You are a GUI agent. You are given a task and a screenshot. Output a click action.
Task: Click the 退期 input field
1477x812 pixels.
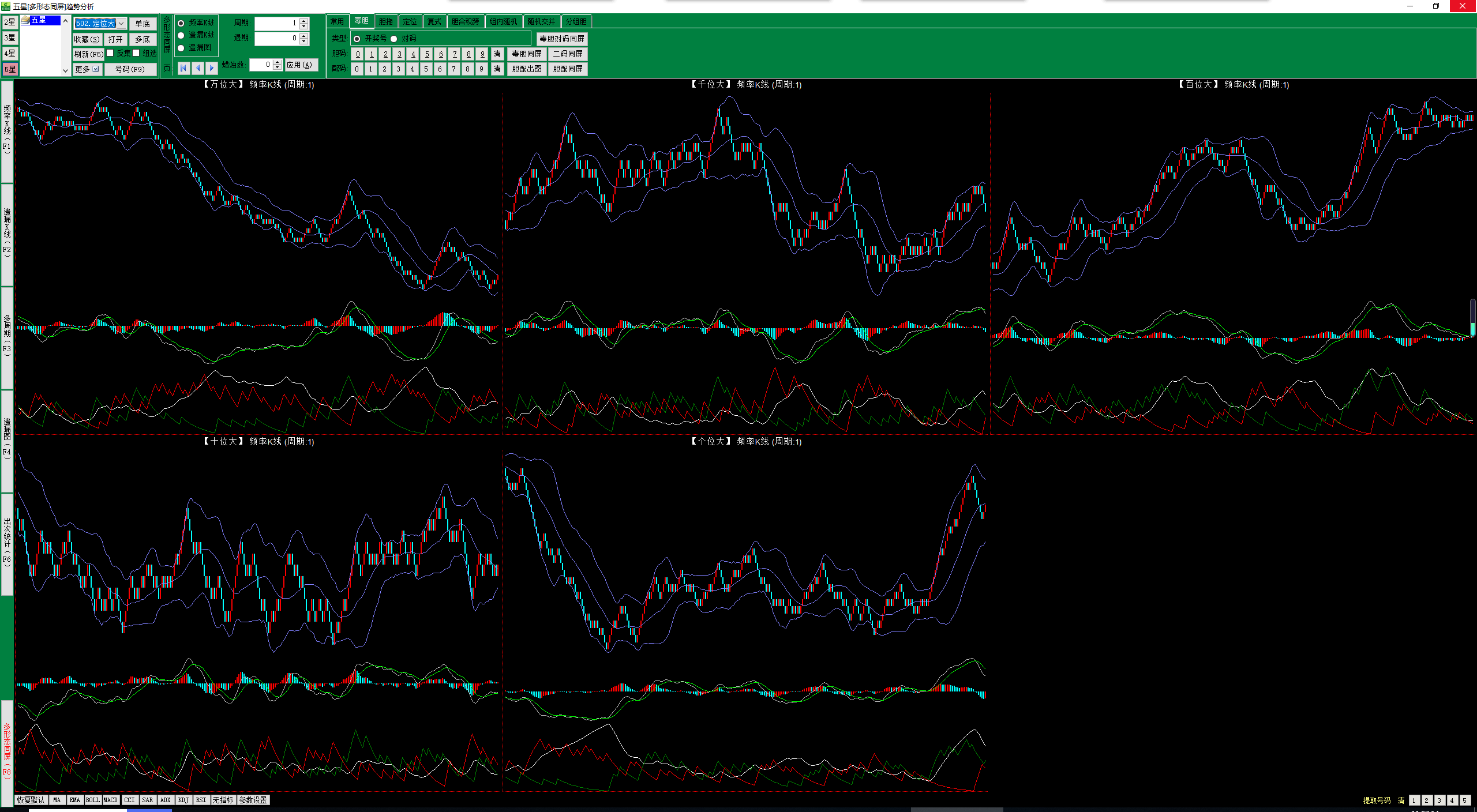(x=276, y=38)
